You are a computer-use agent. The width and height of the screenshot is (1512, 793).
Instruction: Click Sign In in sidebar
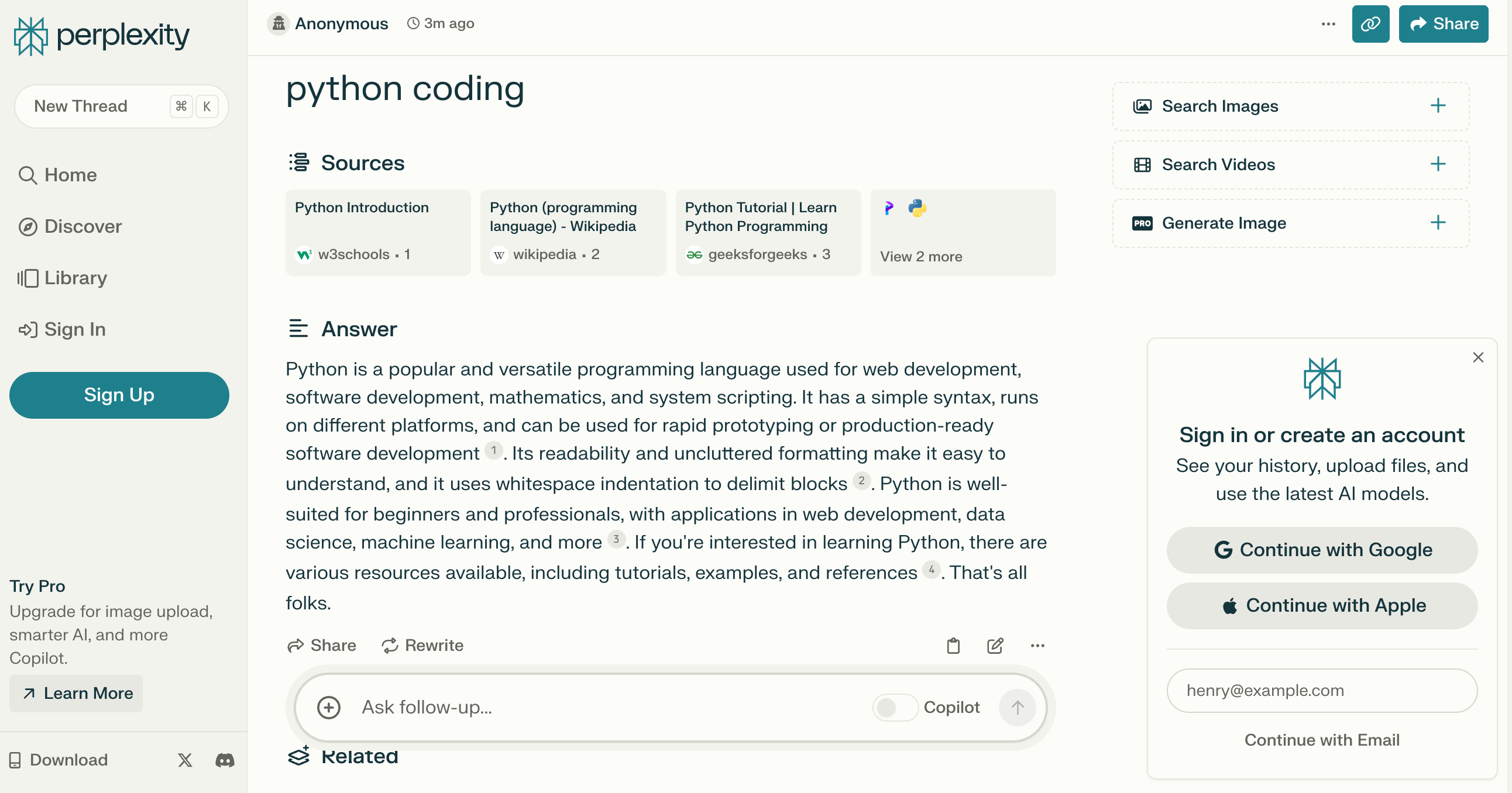(61, 330)
